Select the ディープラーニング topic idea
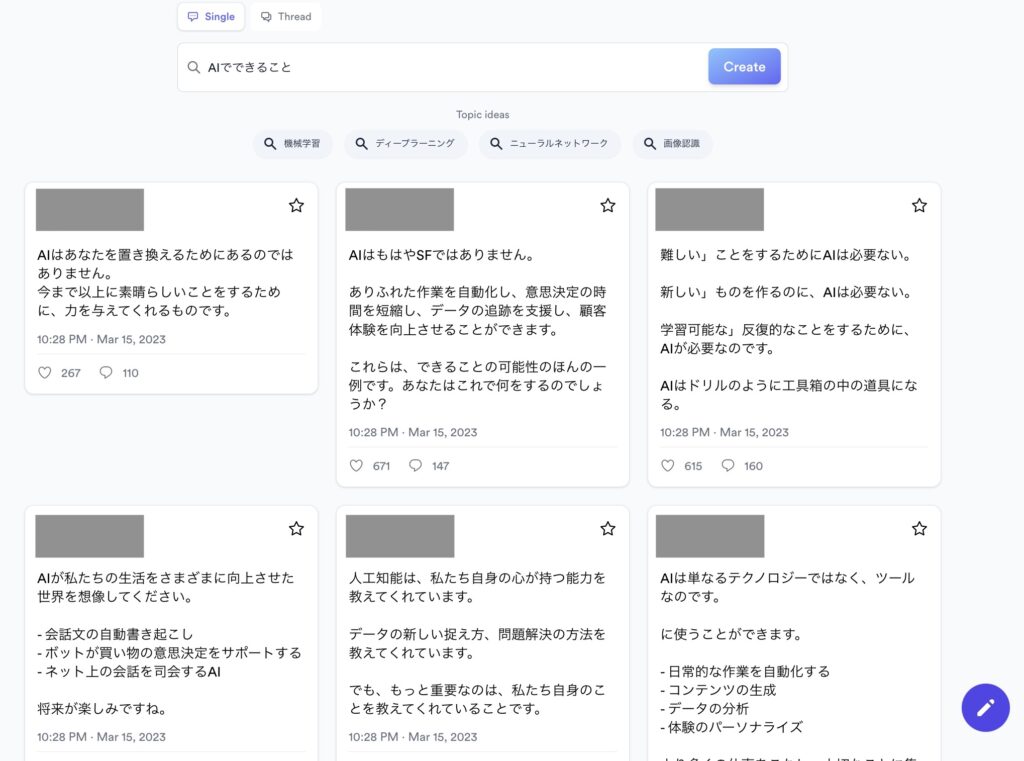The height and width of the screenshot is (761, 1024). point(405,144)
